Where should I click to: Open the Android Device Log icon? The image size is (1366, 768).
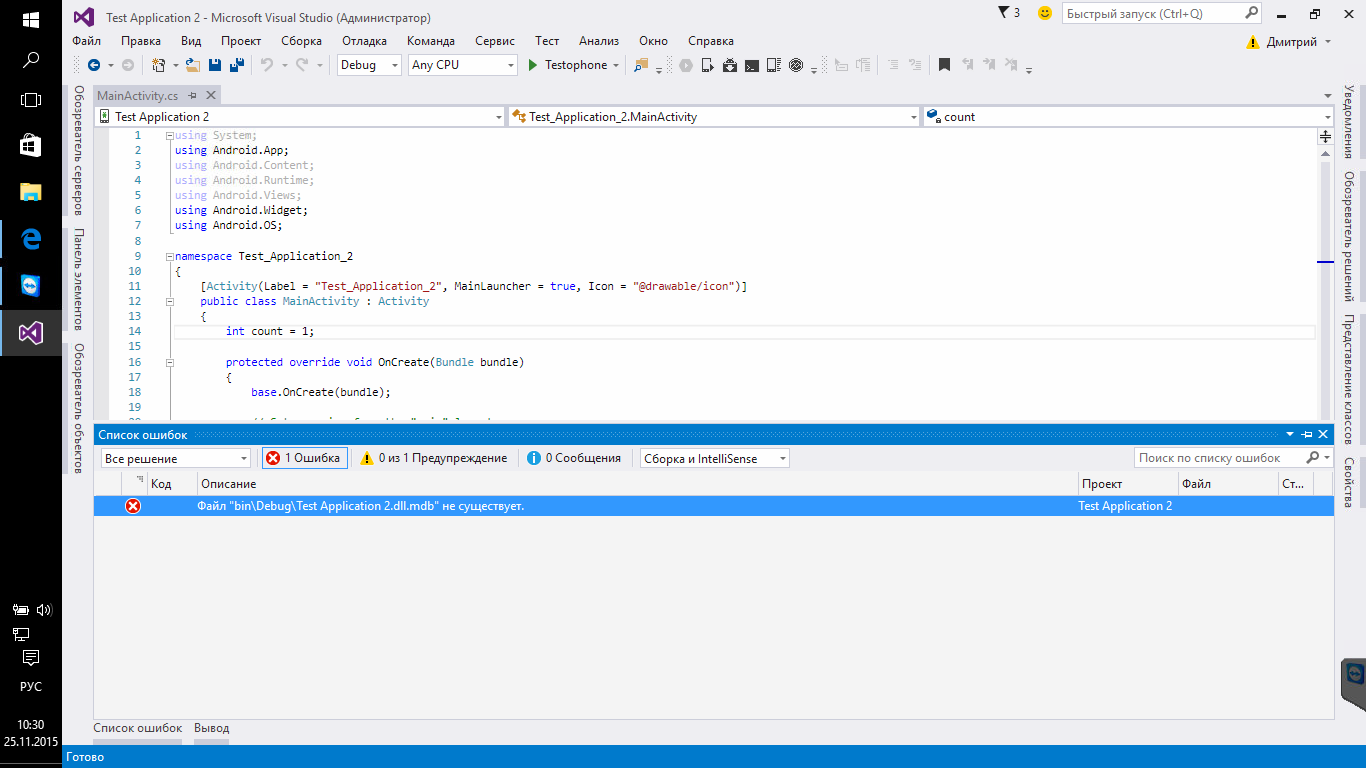tap(773, 65)
